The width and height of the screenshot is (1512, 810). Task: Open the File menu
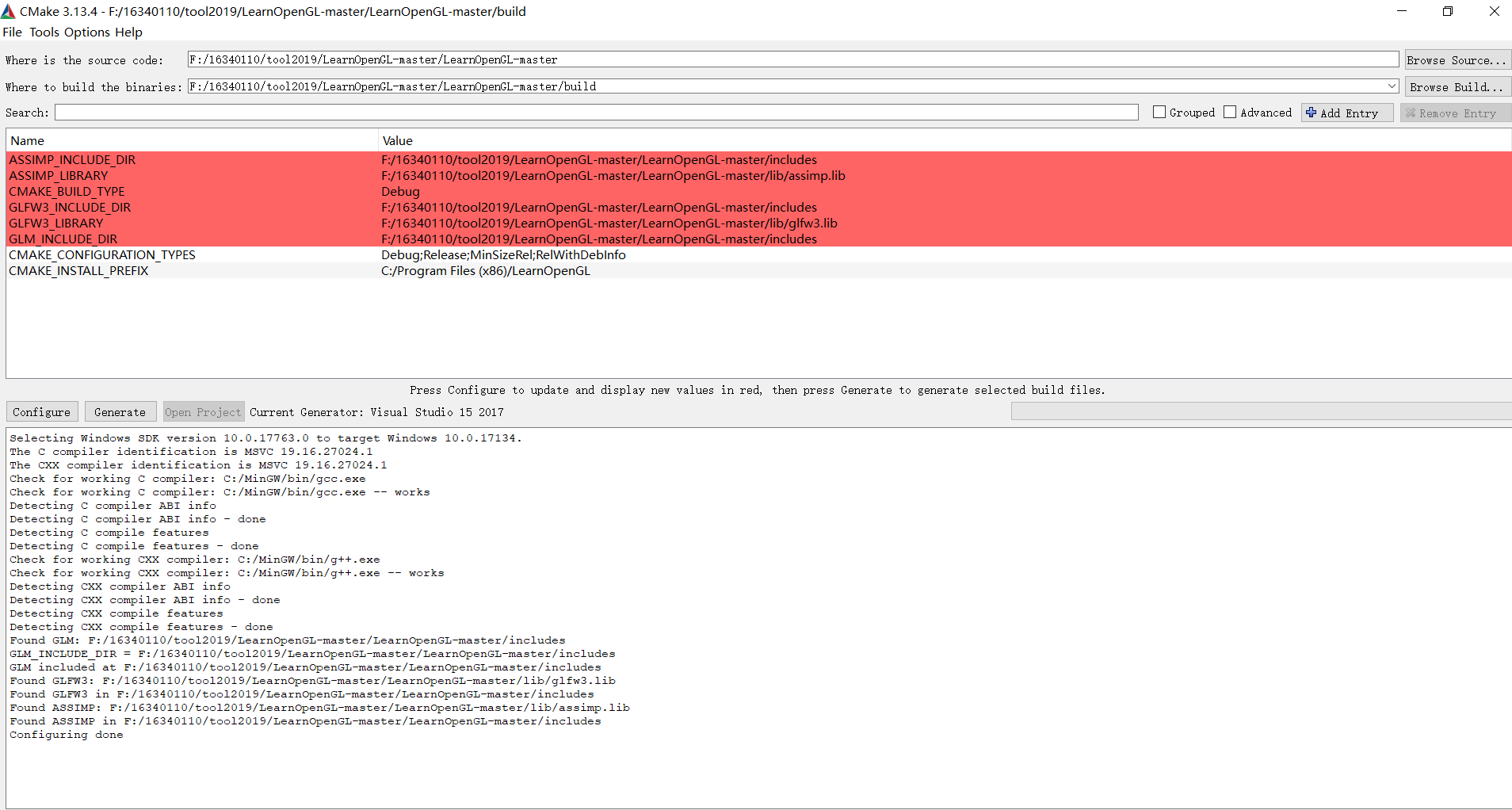(x=12, y=32)
